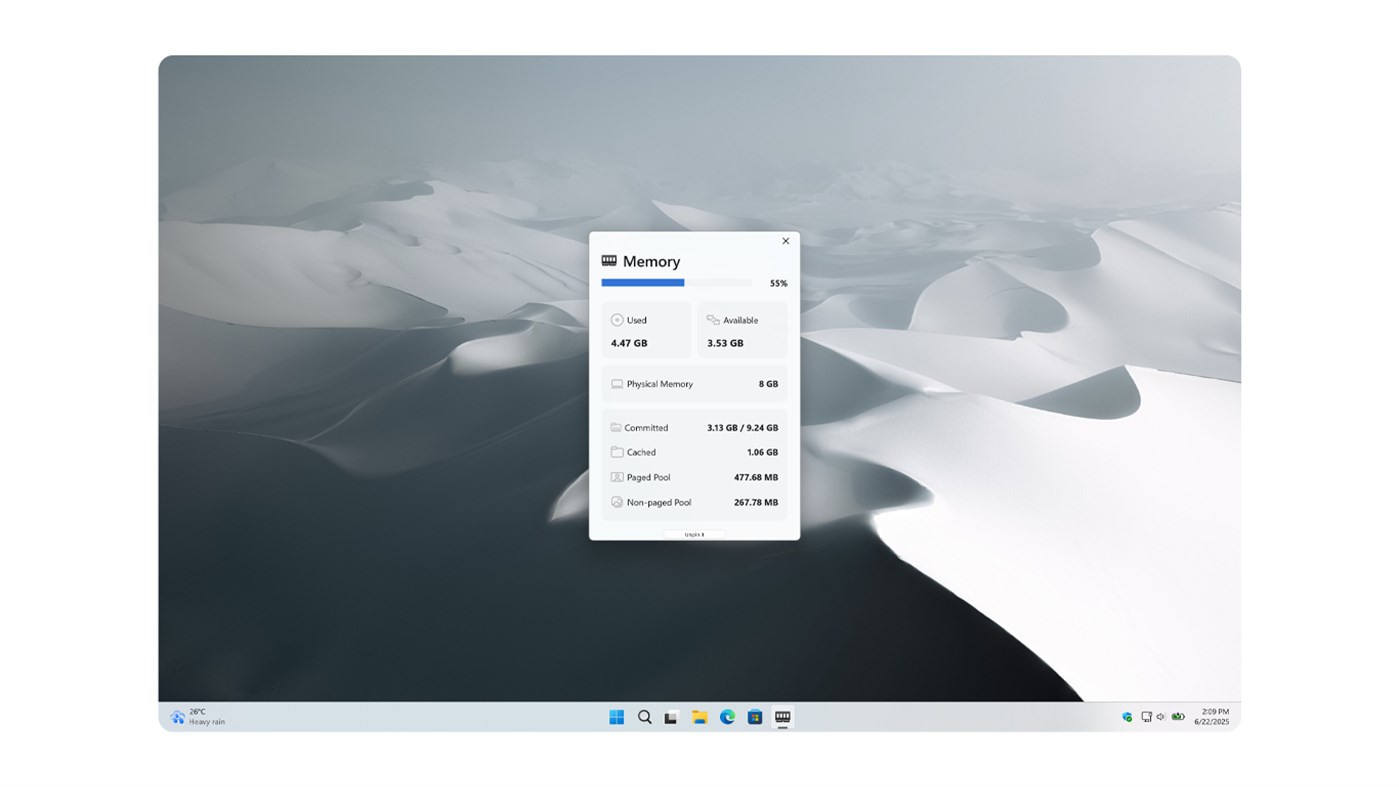1399x787 pixels.
Task: Click the Start menu button
Action: tap(616, 717)
